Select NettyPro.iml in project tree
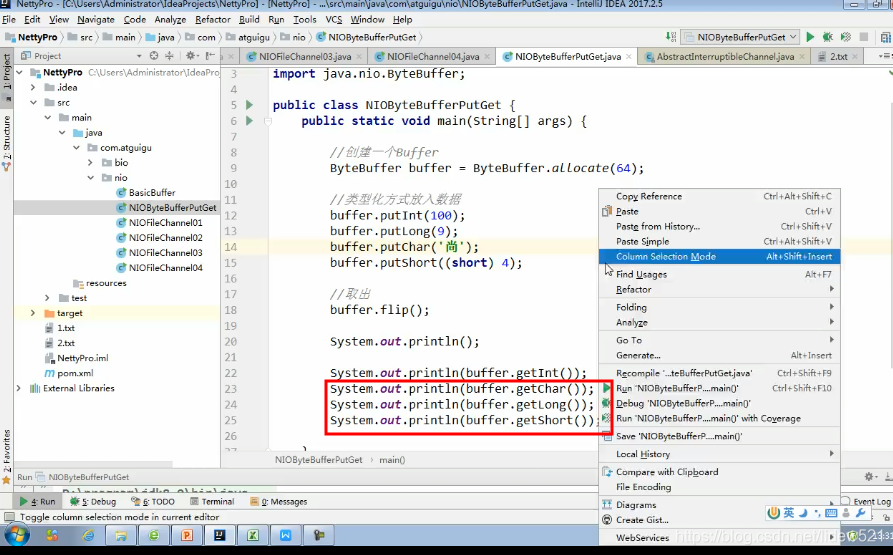This screenshot has width=893, height=555. (x=76, y=358)
